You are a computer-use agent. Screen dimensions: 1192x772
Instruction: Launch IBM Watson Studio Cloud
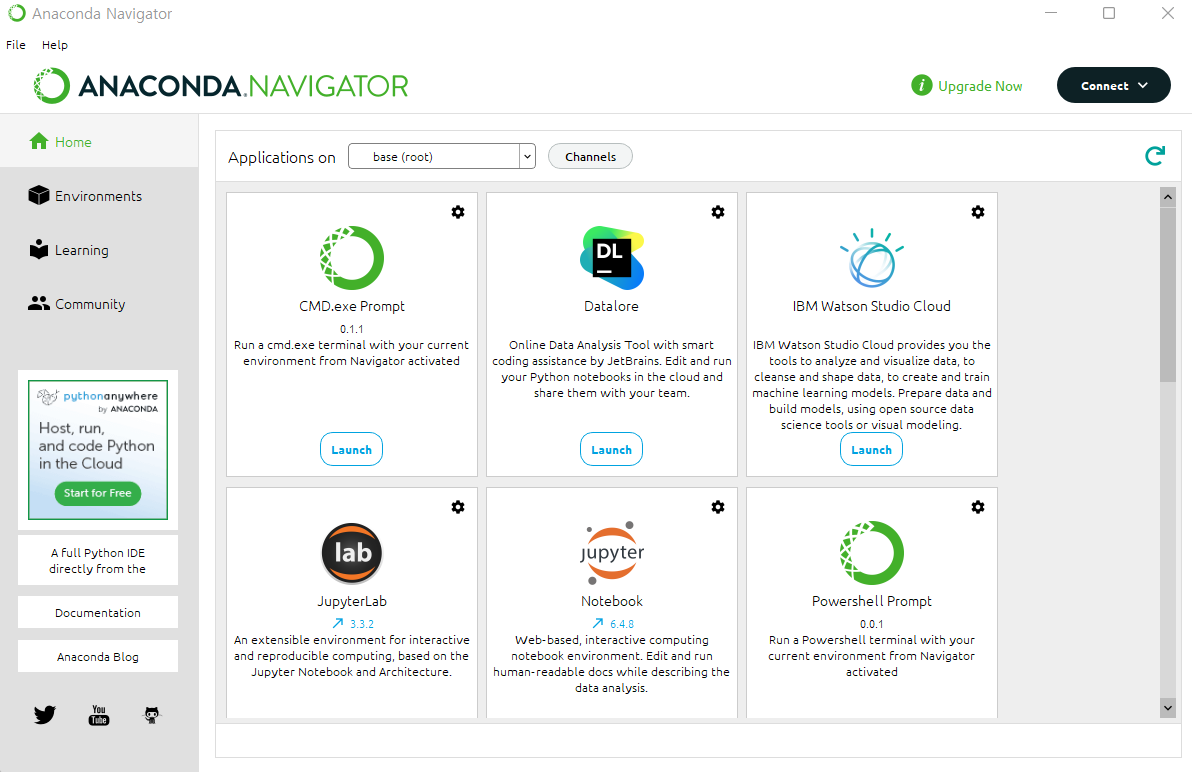[x=871, y=449]
